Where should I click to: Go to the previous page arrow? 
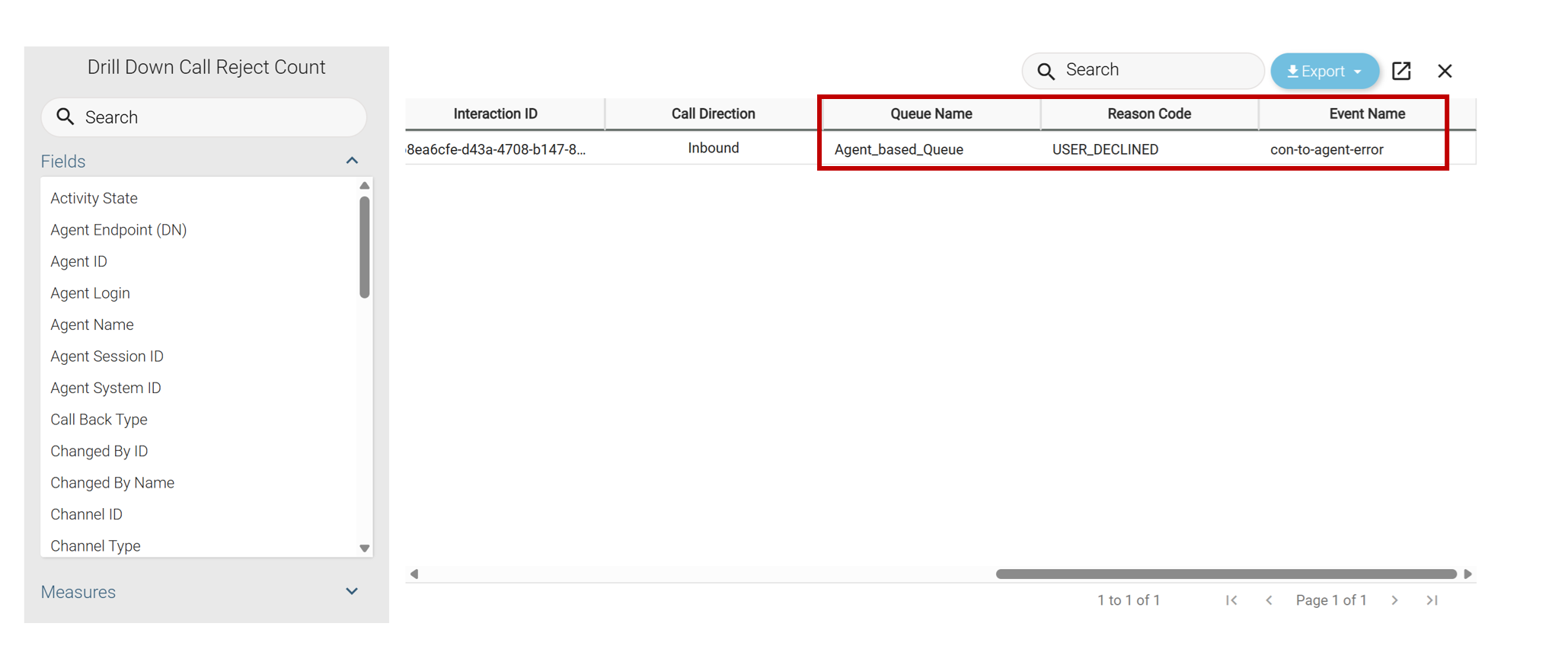(1269, 600)
